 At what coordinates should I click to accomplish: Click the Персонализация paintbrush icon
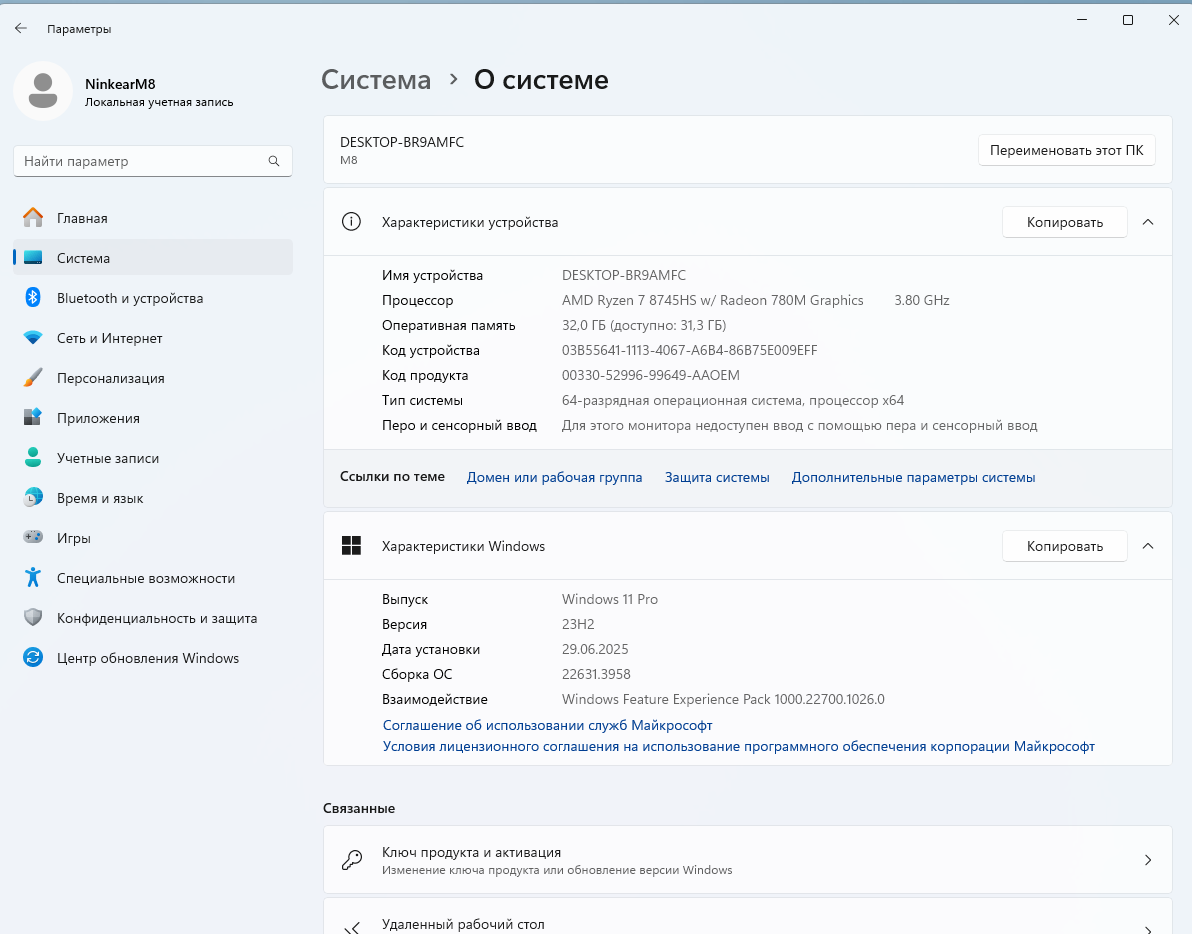33,378
